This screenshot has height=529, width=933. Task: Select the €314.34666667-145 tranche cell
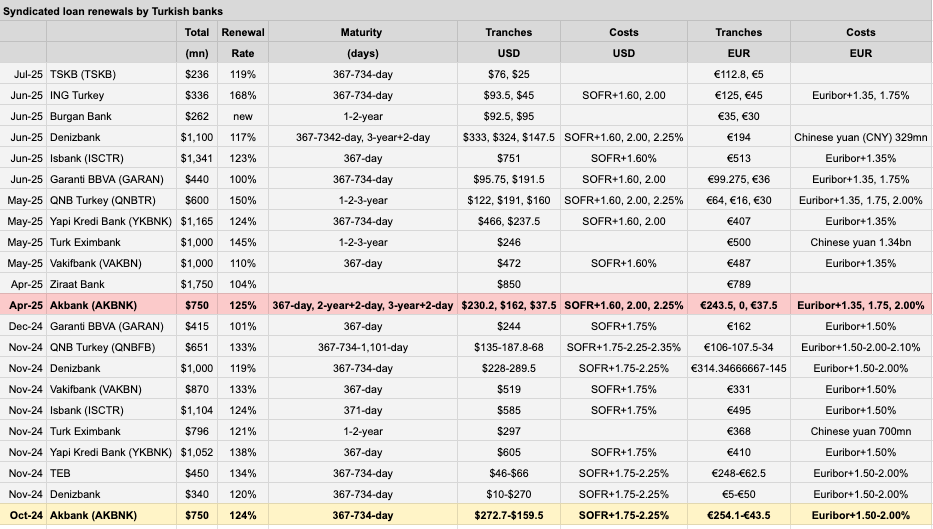[x=738, y=368]
